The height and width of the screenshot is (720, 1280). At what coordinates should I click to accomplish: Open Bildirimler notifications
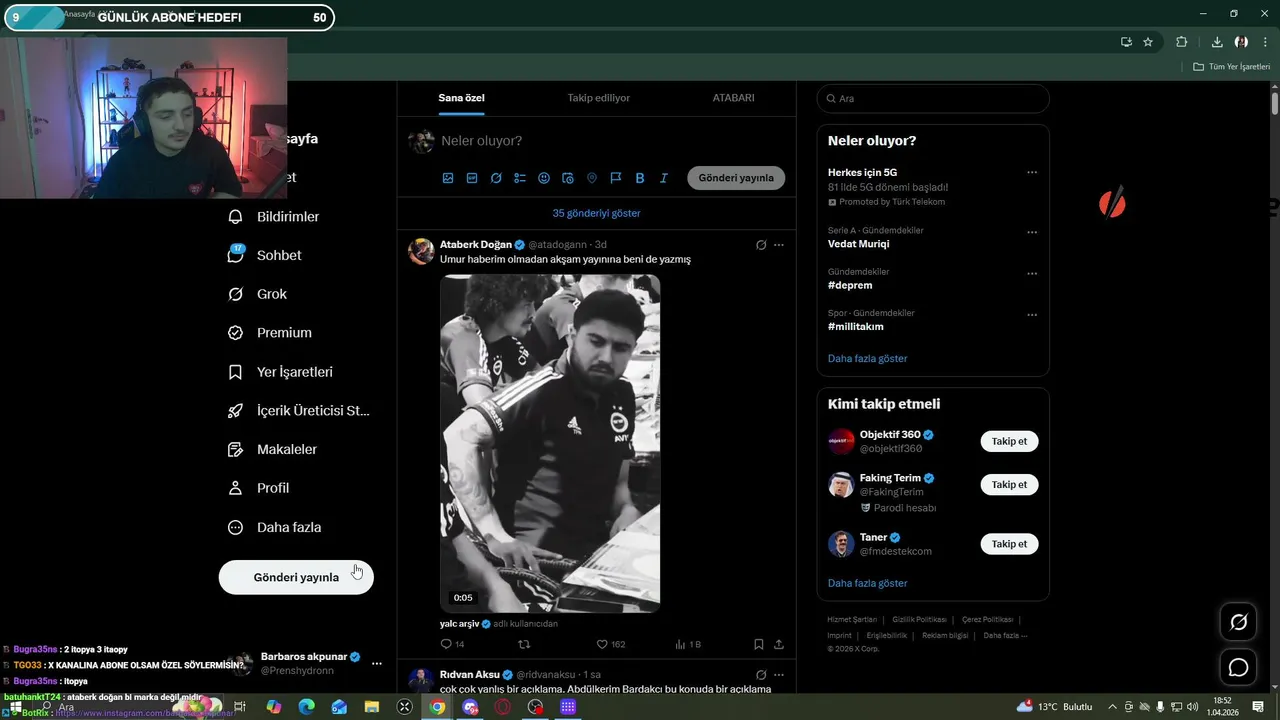[x=274, y=217]
